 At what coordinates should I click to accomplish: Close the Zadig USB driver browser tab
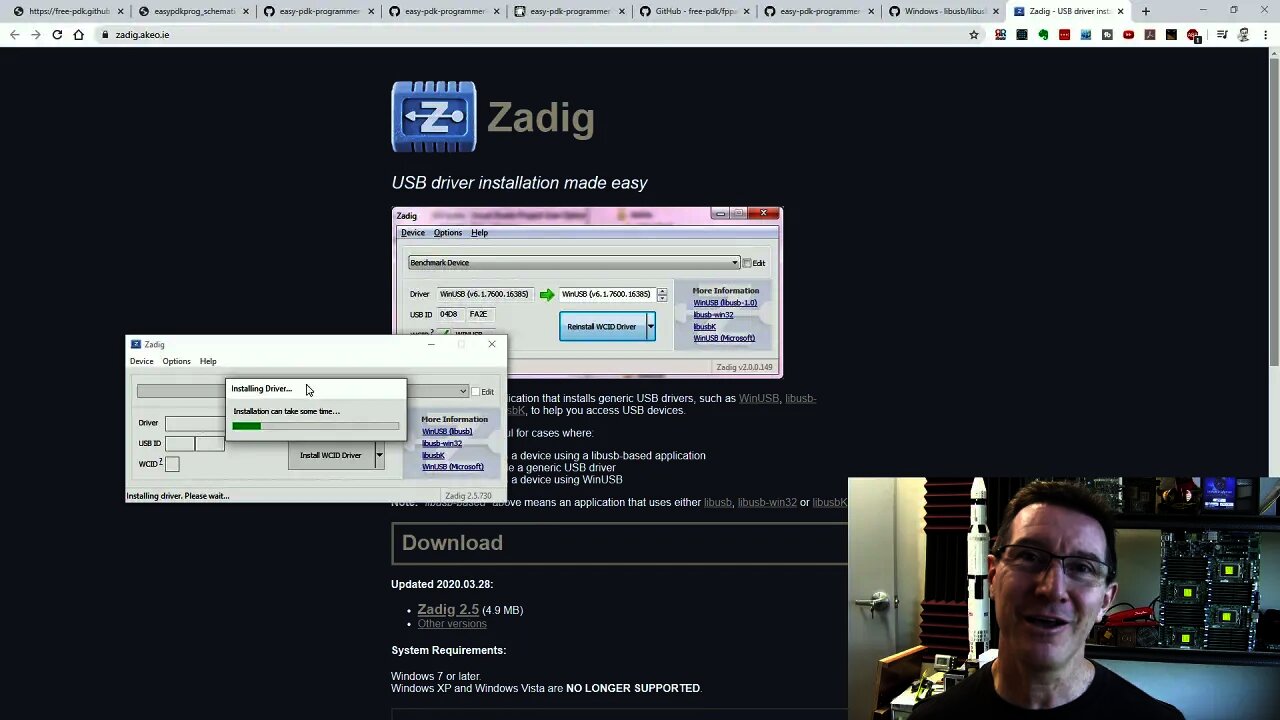pos(1120,11)
